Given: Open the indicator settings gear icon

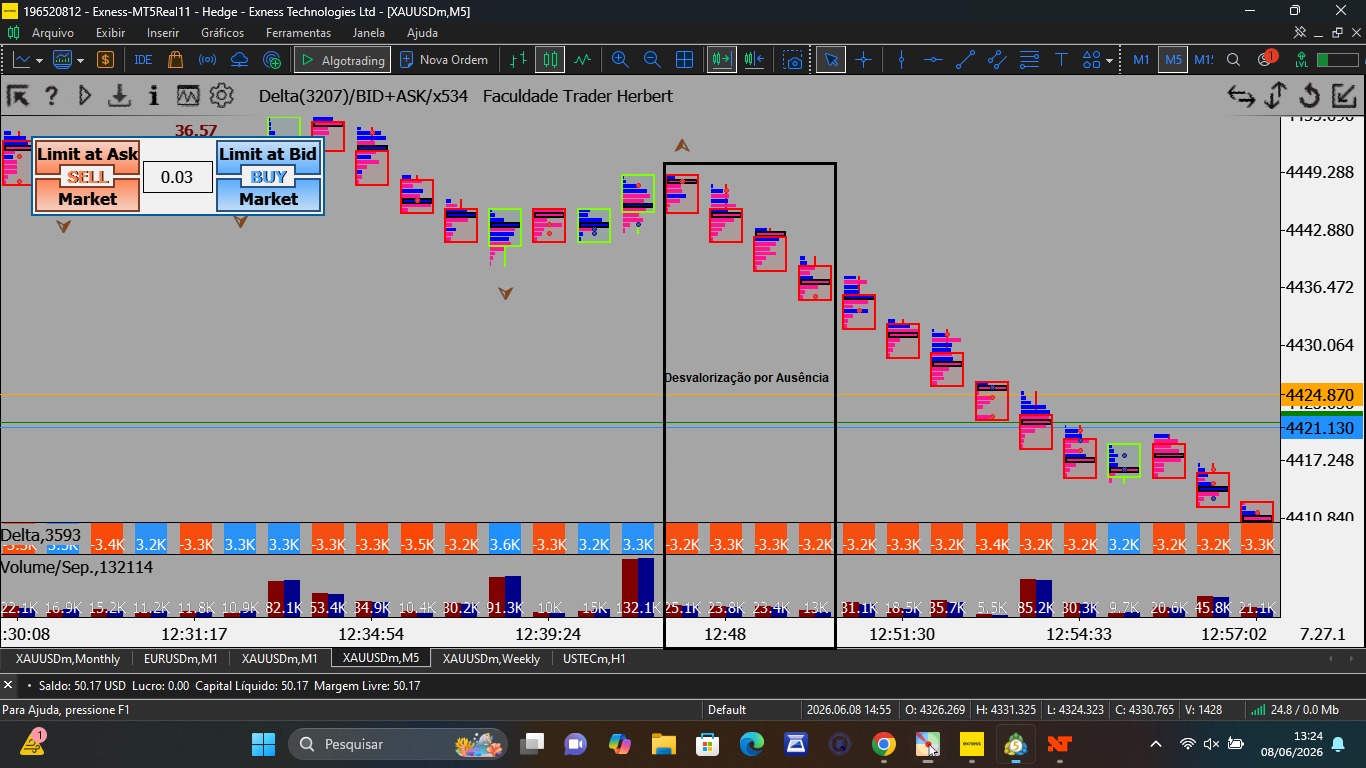Looking at the screenshot, I should coord(222,96).
